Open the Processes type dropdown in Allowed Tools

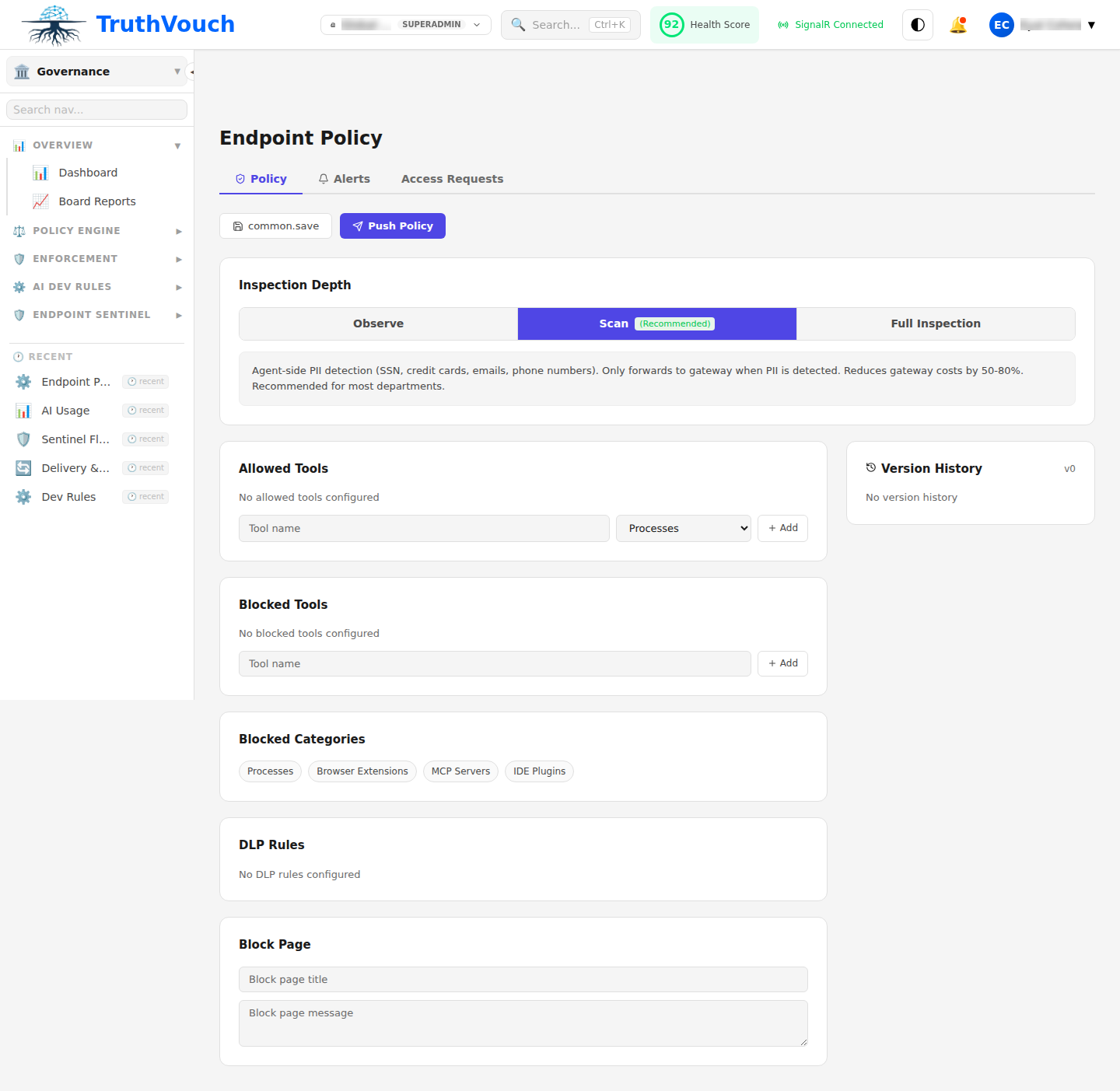click(682, 528)
